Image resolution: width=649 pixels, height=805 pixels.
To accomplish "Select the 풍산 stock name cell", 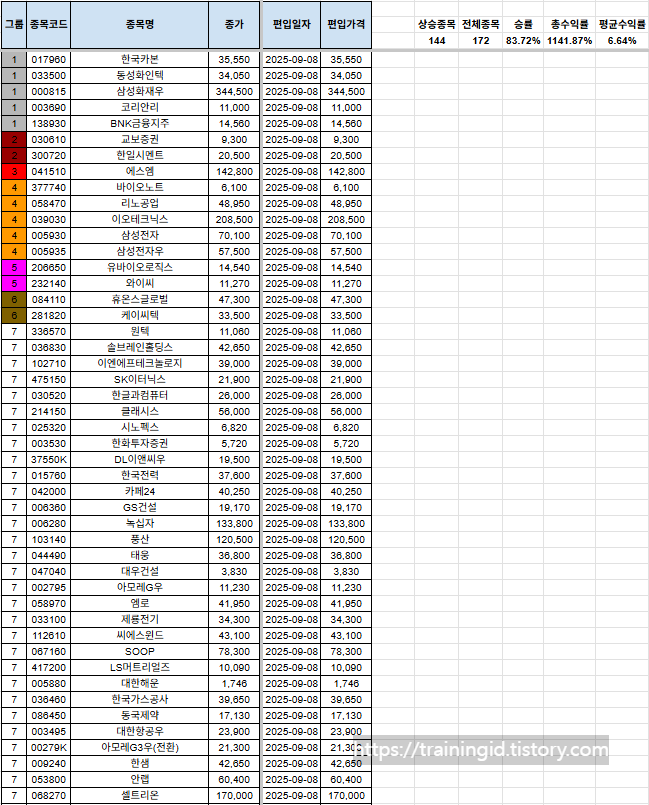I will 140,540.
